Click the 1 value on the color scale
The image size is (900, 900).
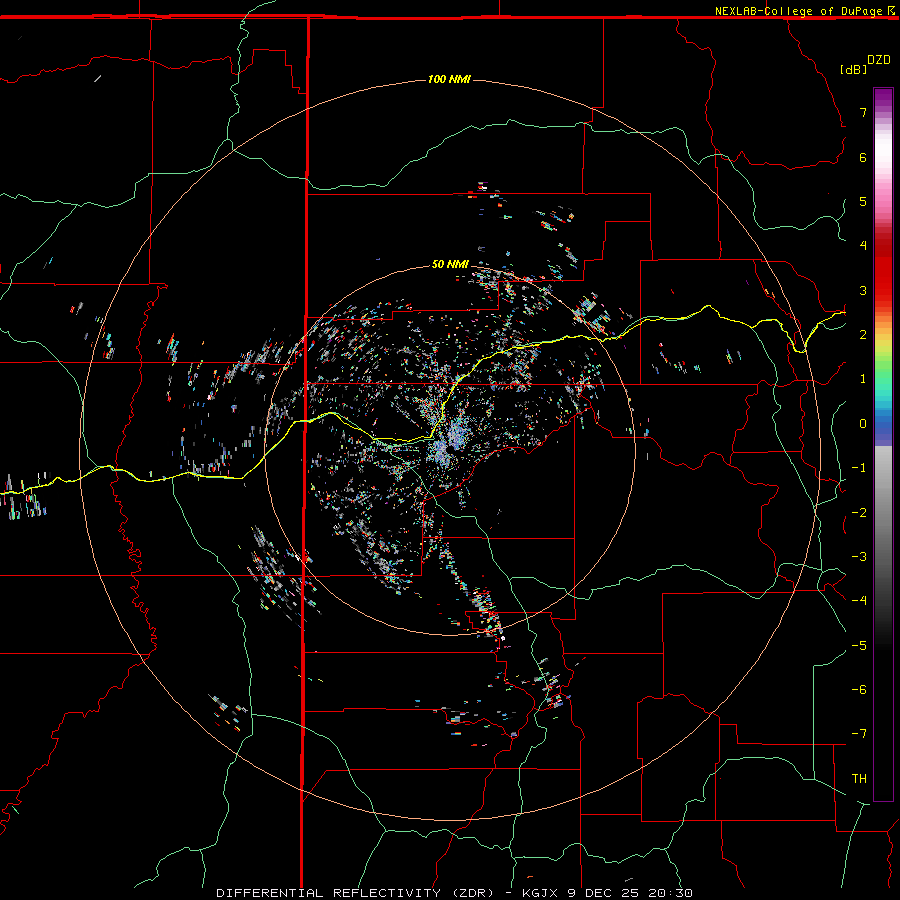tap(863, 379)
